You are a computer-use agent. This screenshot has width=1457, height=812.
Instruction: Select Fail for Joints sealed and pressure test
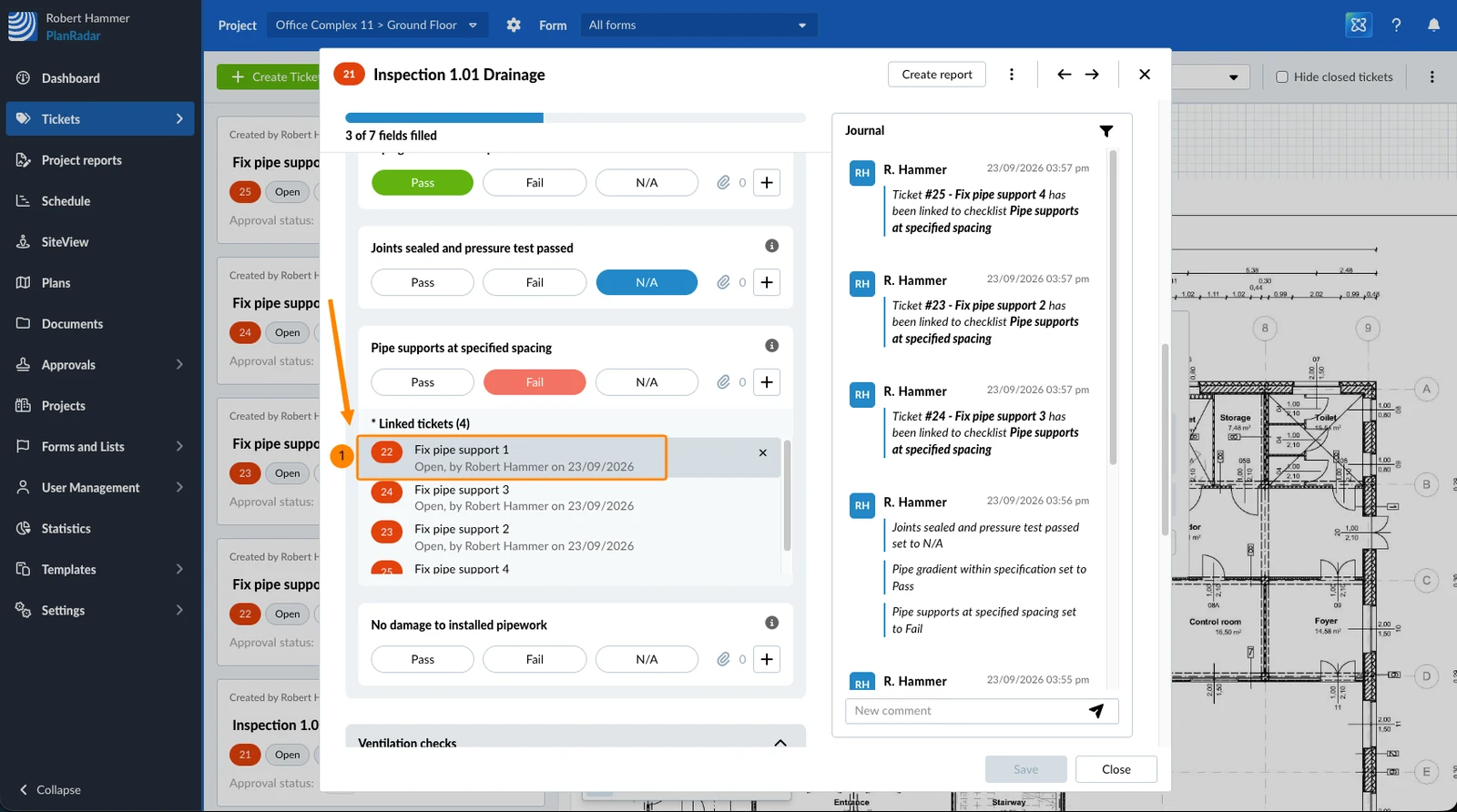(x=535, y=282)
